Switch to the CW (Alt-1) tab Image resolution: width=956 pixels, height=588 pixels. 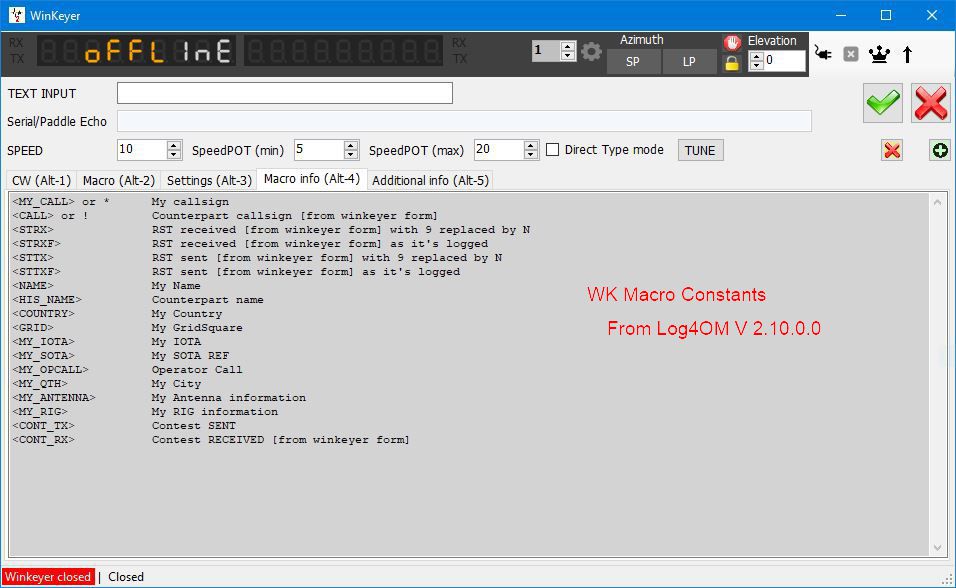point(41,181)
